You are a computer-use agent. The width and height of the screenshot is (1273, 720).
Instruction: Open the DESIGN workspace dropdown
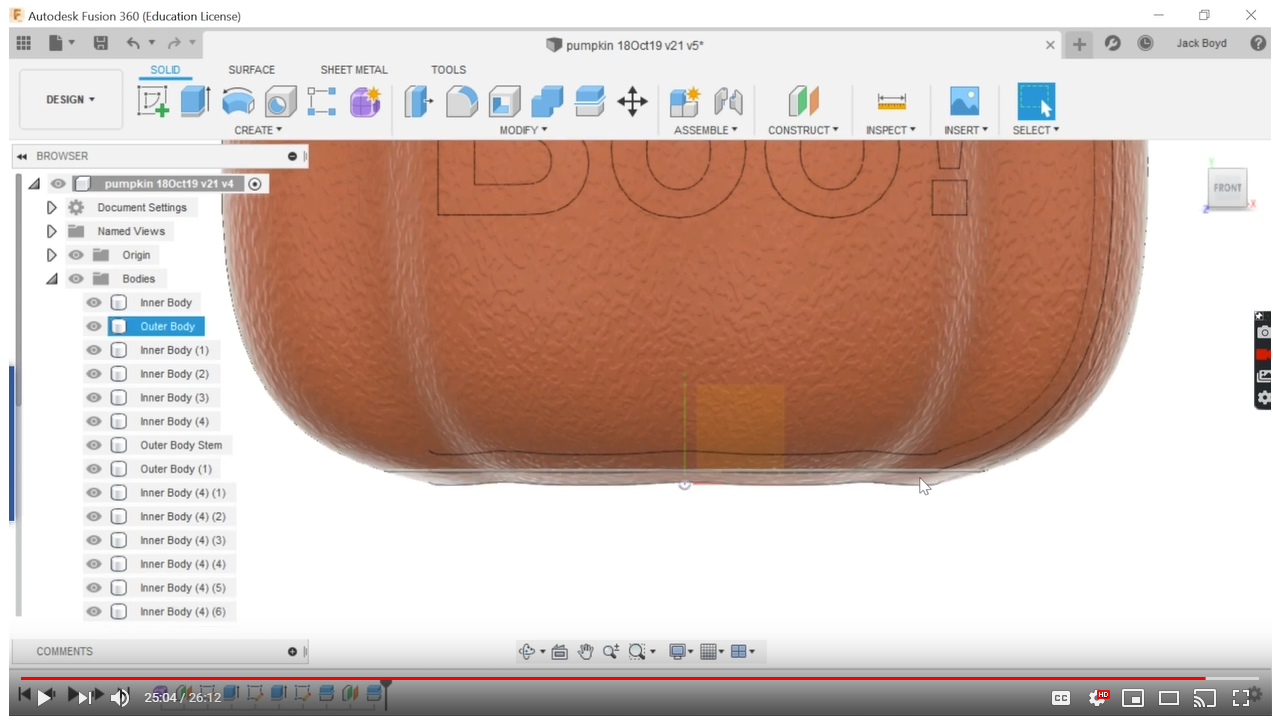click(71, 99)
